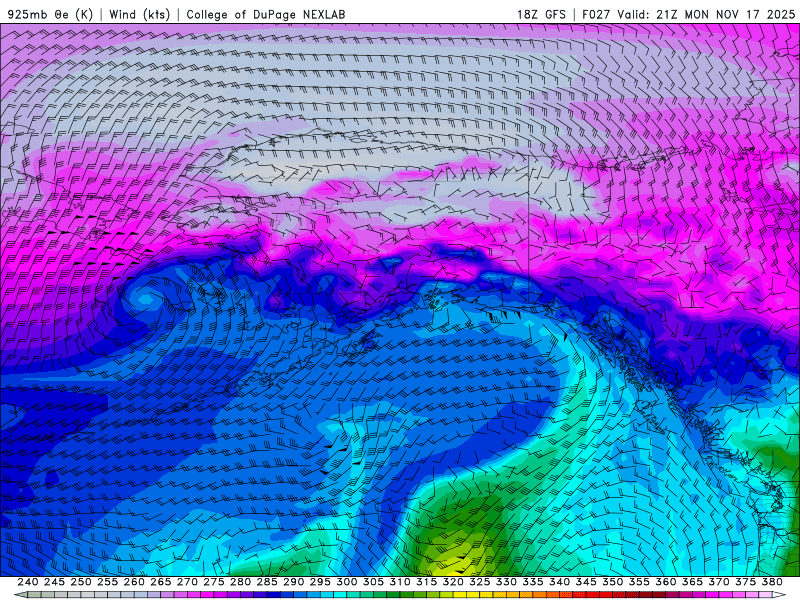Viewport: 800px width, 600px height.
Task: Click the 335 color scale label
Action: (x=533, y=582)
